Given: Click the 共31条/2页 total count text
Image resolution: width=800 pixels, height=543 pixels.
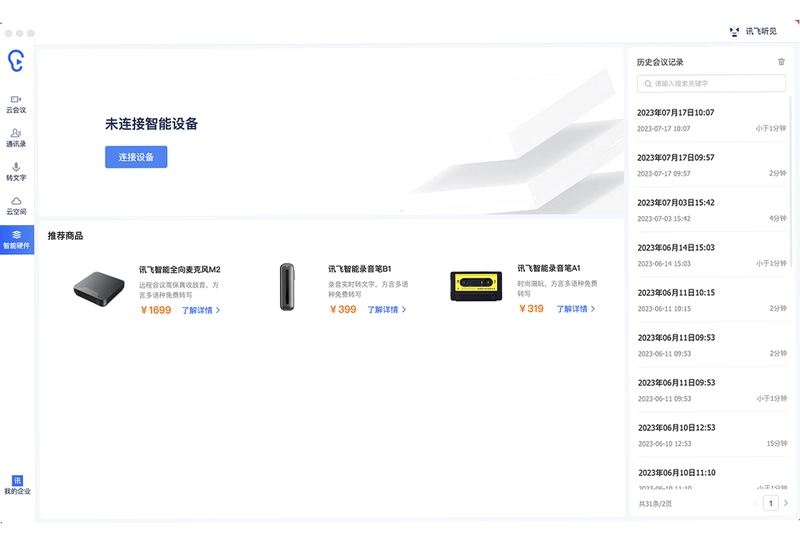Looking at the screenshot, I should click(655, 504).
